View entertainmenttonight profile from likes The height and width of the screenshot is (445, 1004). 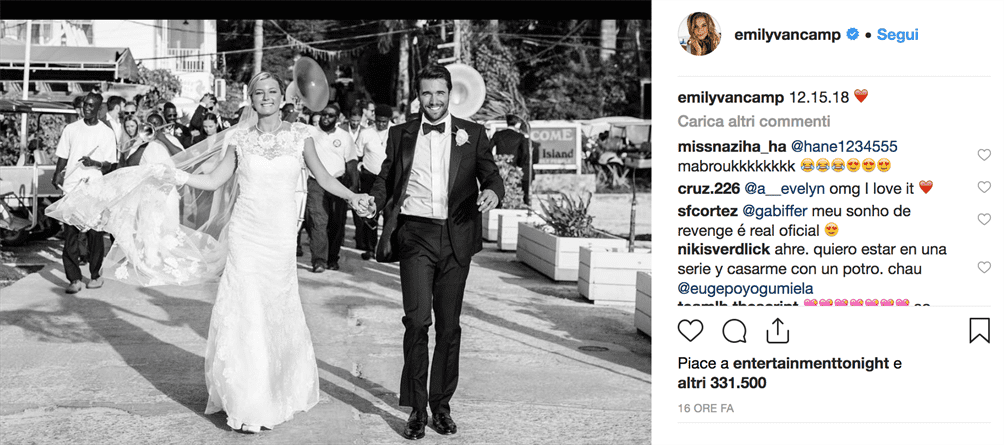coord(811,364)
